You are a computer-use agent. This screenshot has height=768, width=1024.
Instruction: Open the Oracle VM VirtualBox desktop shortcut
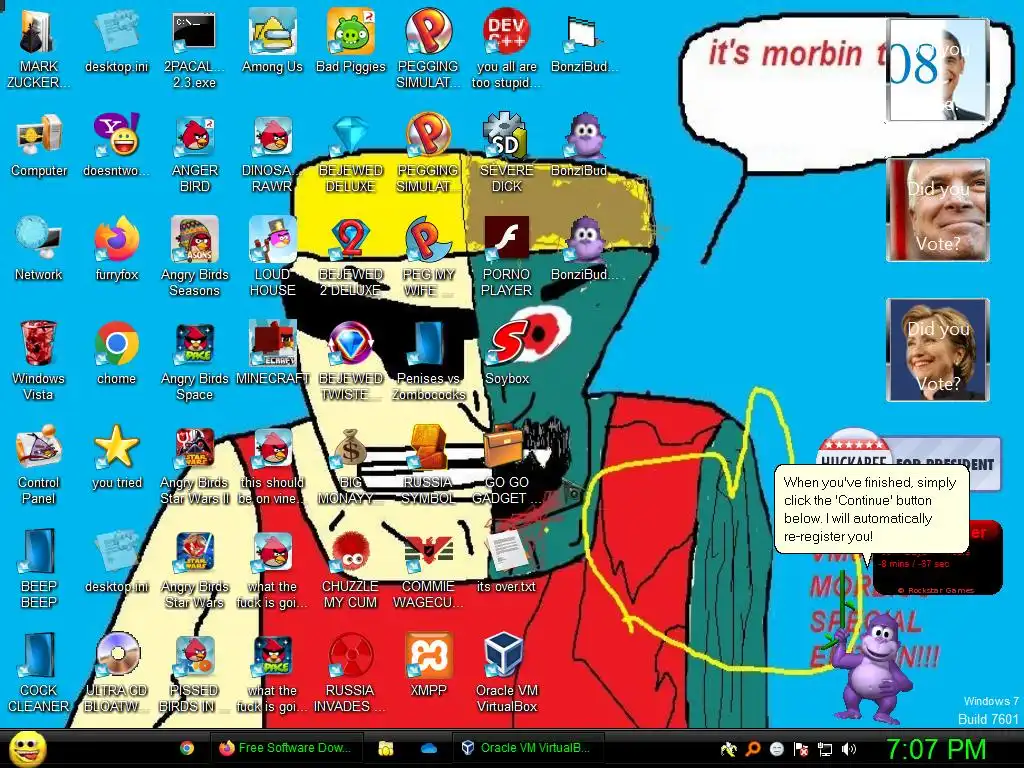pyautogui.click(x=507, y=673)
